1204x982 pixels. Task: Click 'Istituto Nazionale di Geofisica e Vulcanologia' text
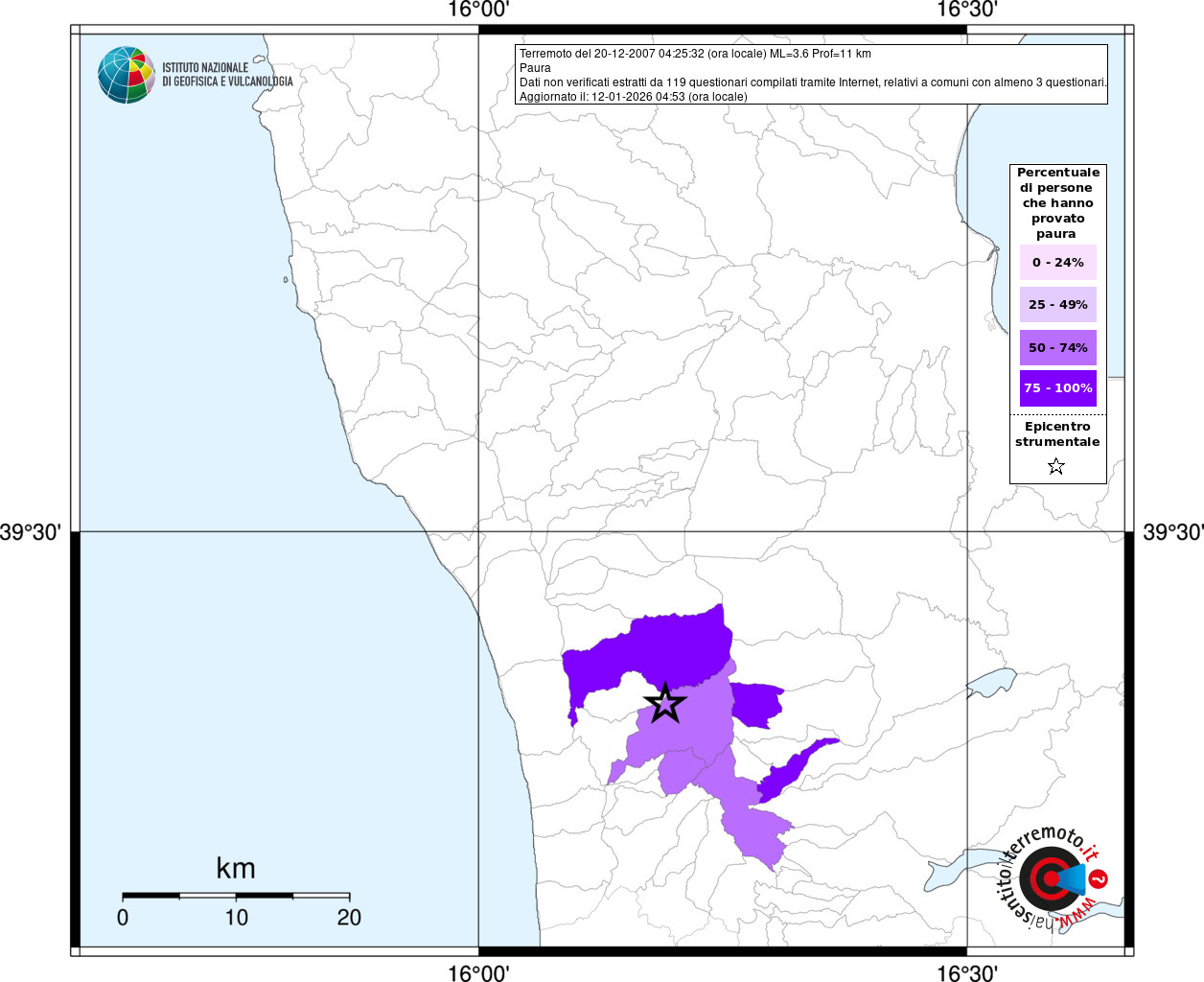click(x=227, y=75)
